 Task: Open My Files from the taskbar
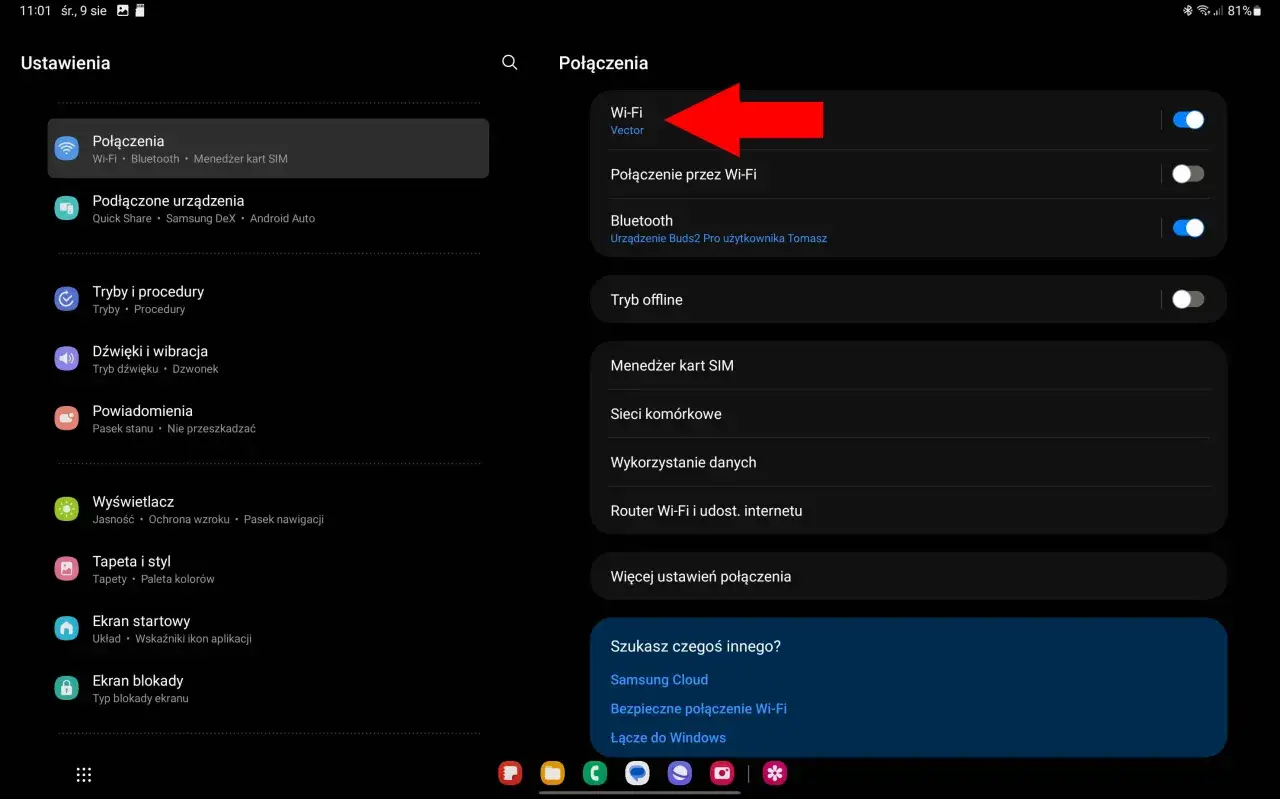pyautogui.click(x=552, y=773)
